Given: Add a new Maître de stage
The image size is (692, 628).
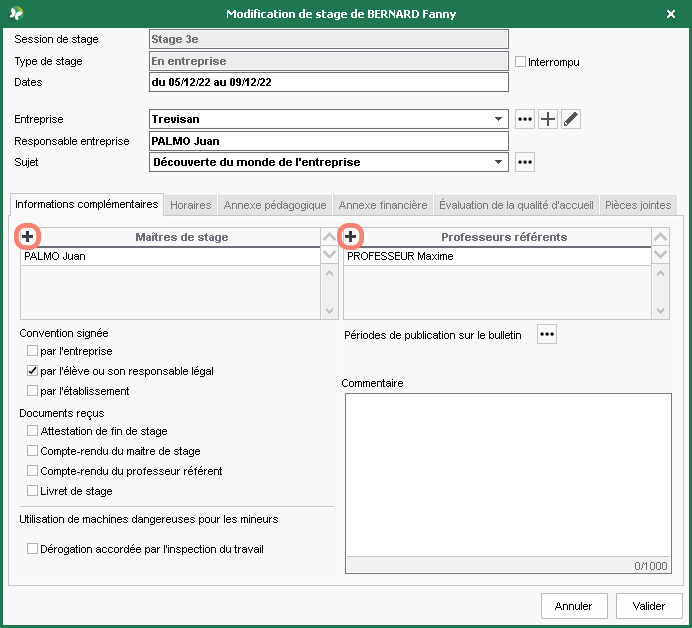Looking at the screenshot, I should [27, 237].
